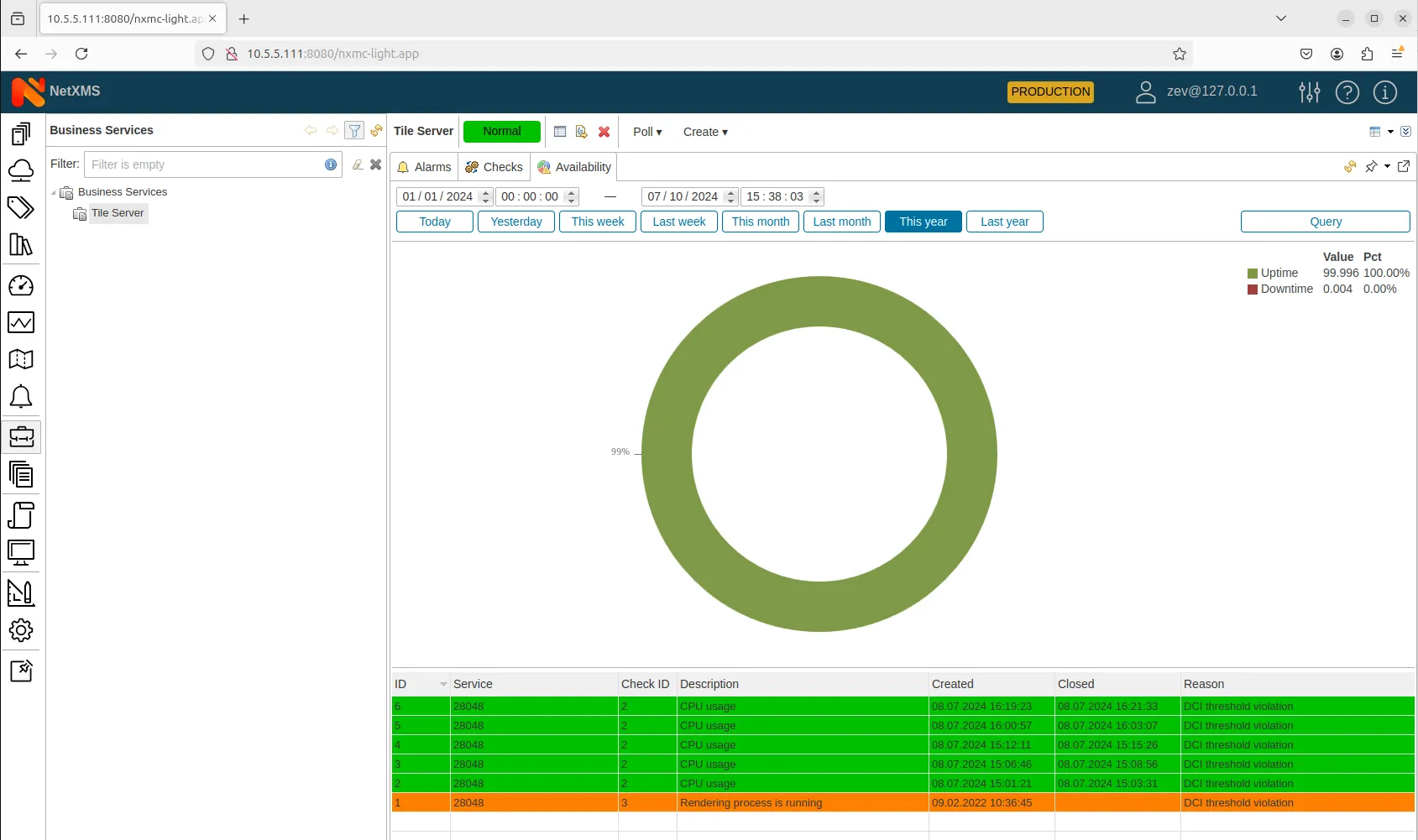Switch to the Alarms tab
Image resolution: width=1418 pixels, height=840 pixels.
click(424, 167)
